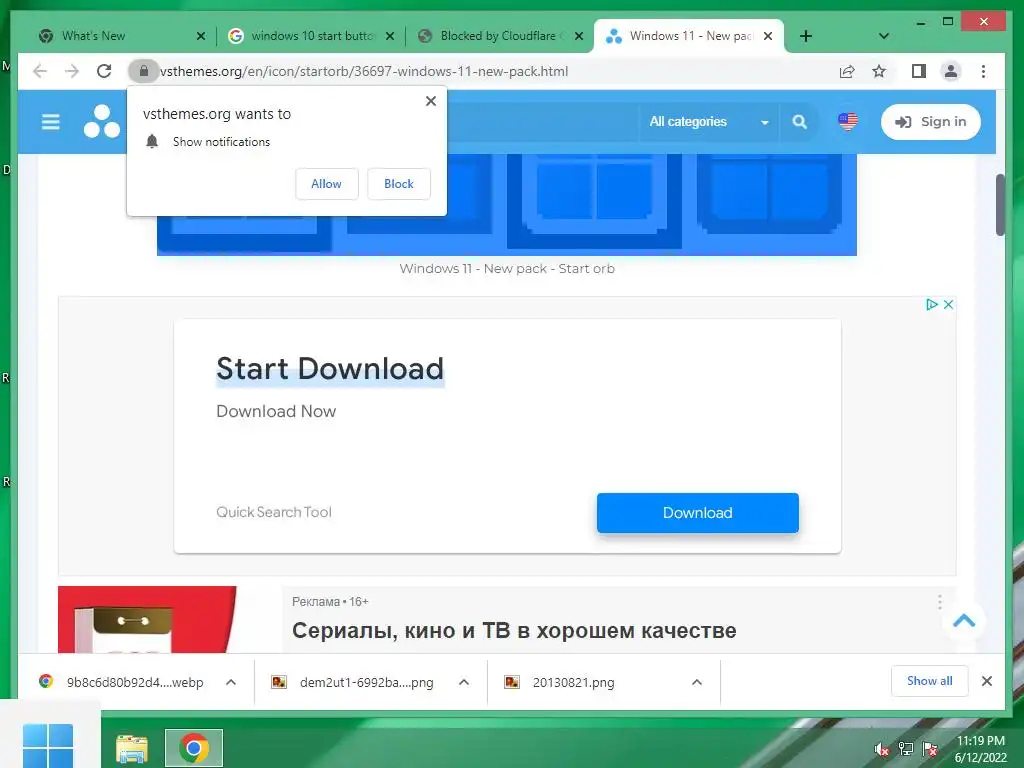Viewport: 1024px width, 768px height.
Task: Bookmark this page with the star icon
Action: 879,71
